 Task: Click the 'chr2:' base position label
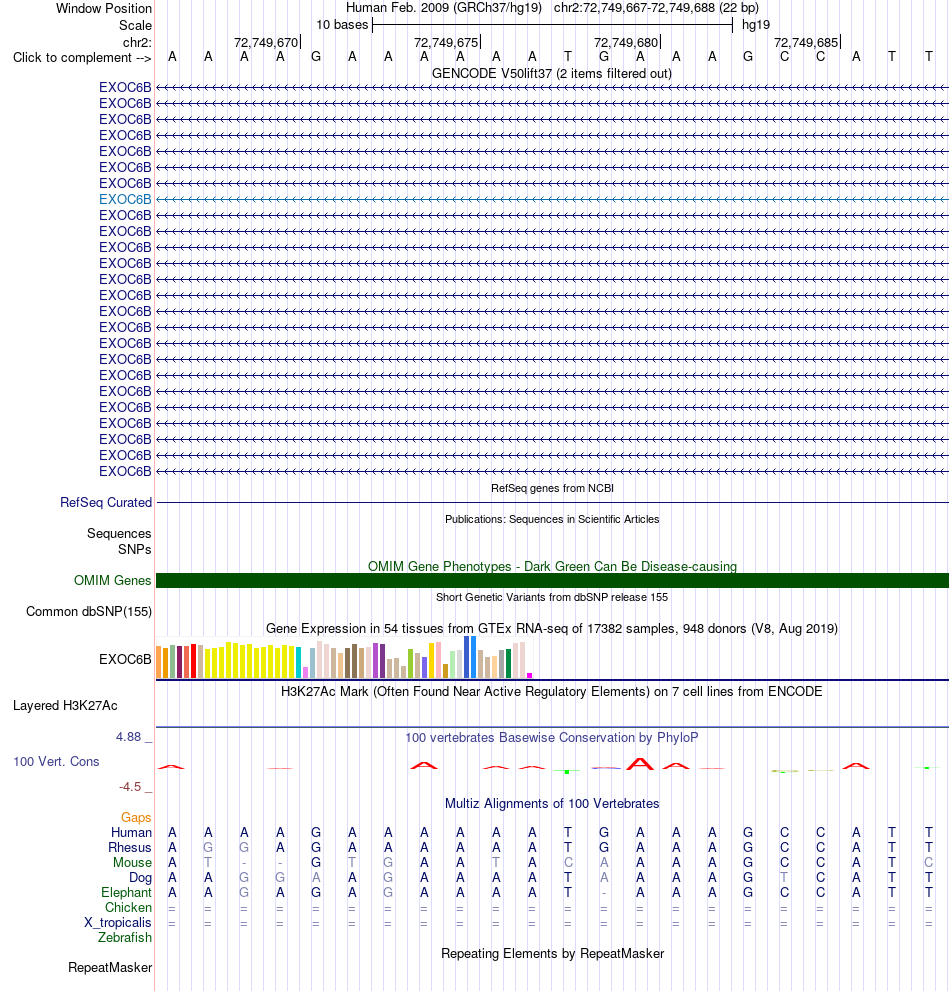click(x=137, y=42)
